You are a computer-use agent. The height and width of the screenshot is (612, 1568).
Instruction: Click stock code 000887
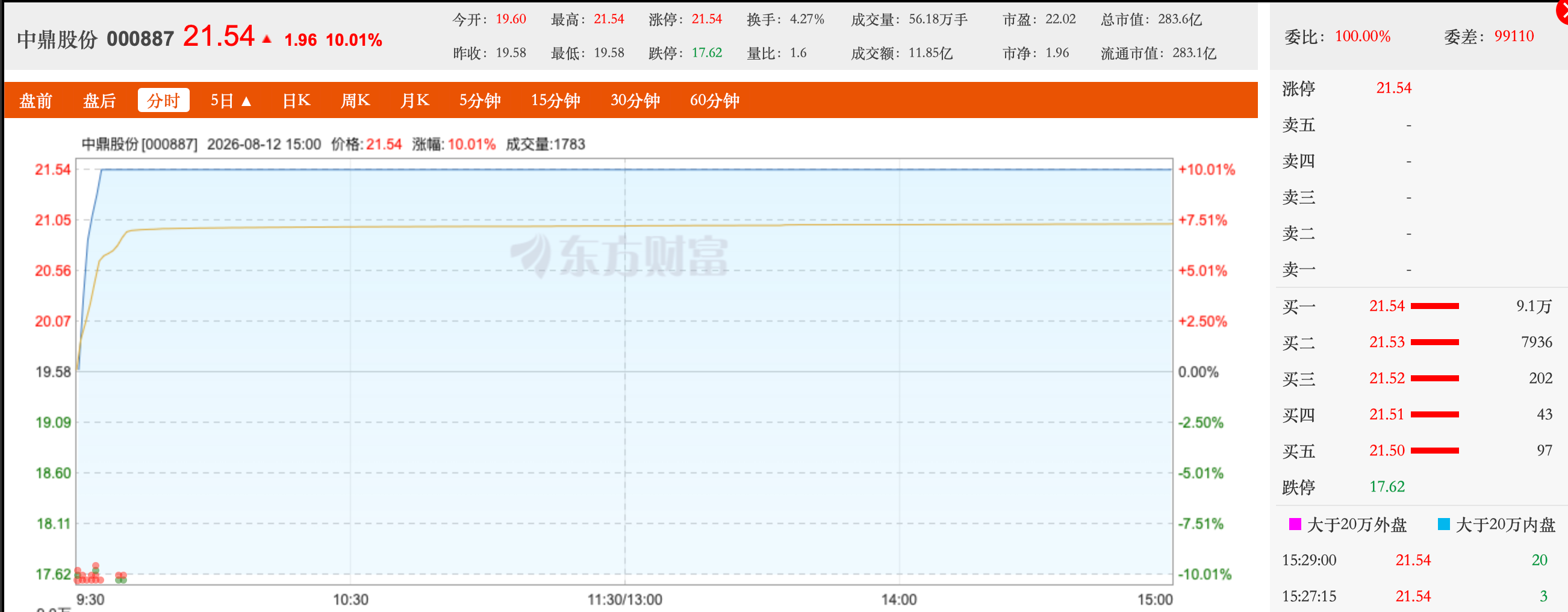click(141, 39)
